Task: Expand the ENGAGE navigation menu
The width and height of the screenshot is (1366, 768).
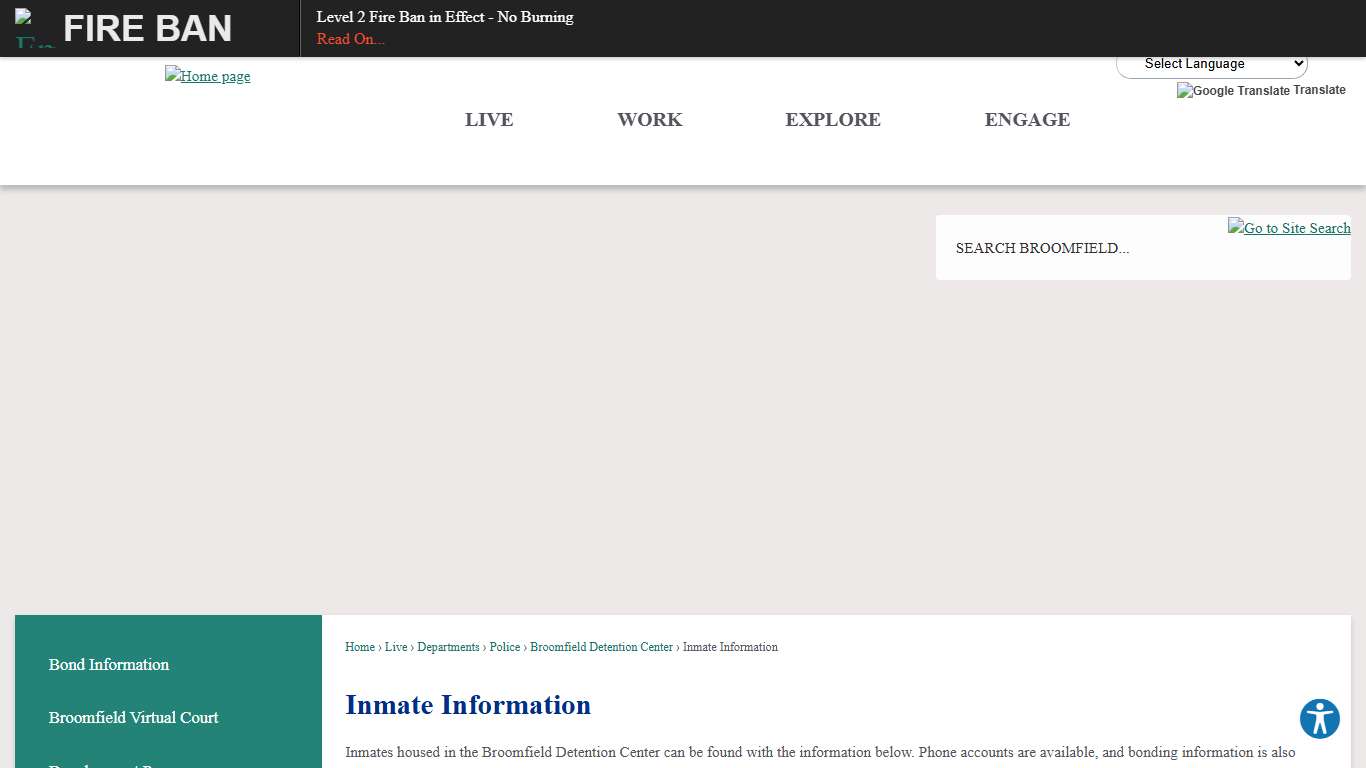Action: coord(1027,120)
